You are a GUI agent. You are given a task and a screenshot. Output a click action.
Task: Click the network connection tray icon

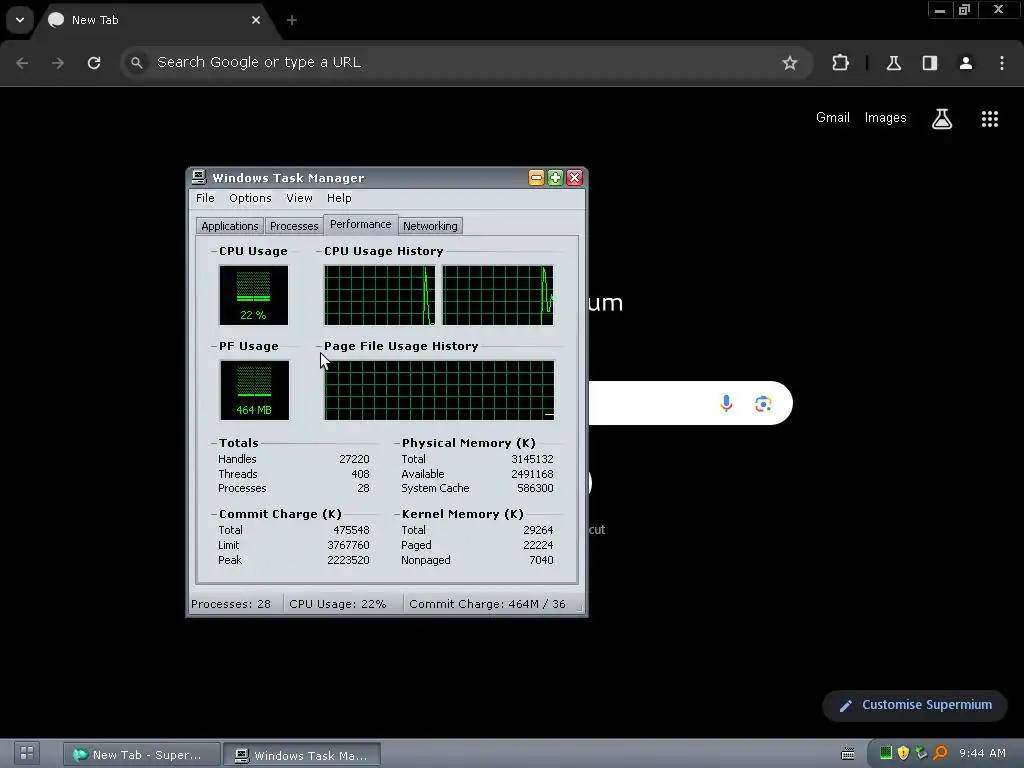tap(921, 753)
